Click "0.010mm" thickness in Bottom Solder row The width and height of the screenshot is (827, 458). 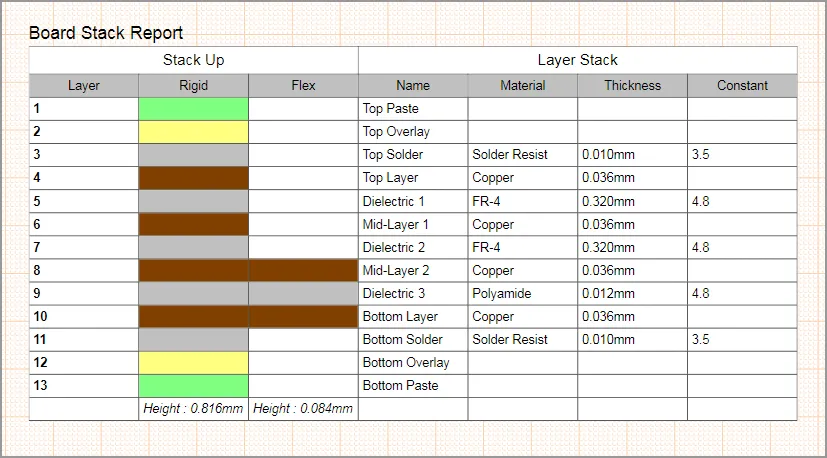pos(632,340)
